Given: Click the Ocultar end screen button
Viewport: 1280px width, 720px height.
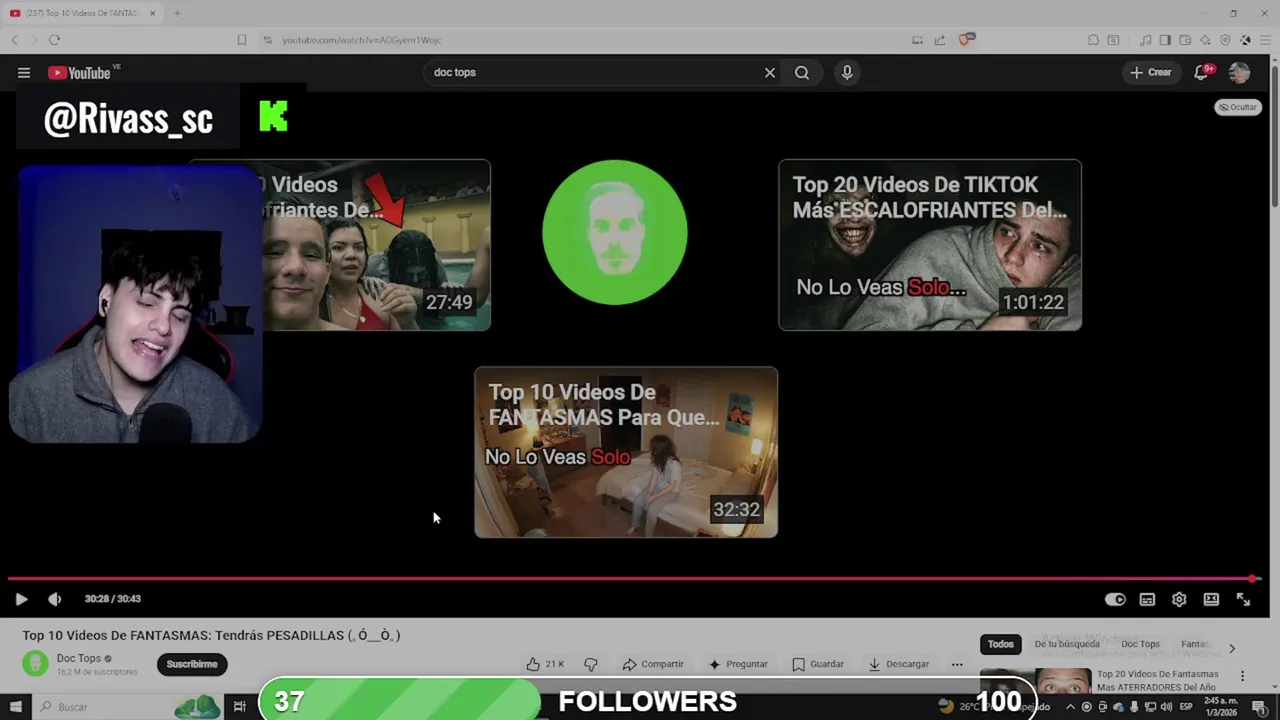Looking at the screenshot, I should [x=1238, y=107].
